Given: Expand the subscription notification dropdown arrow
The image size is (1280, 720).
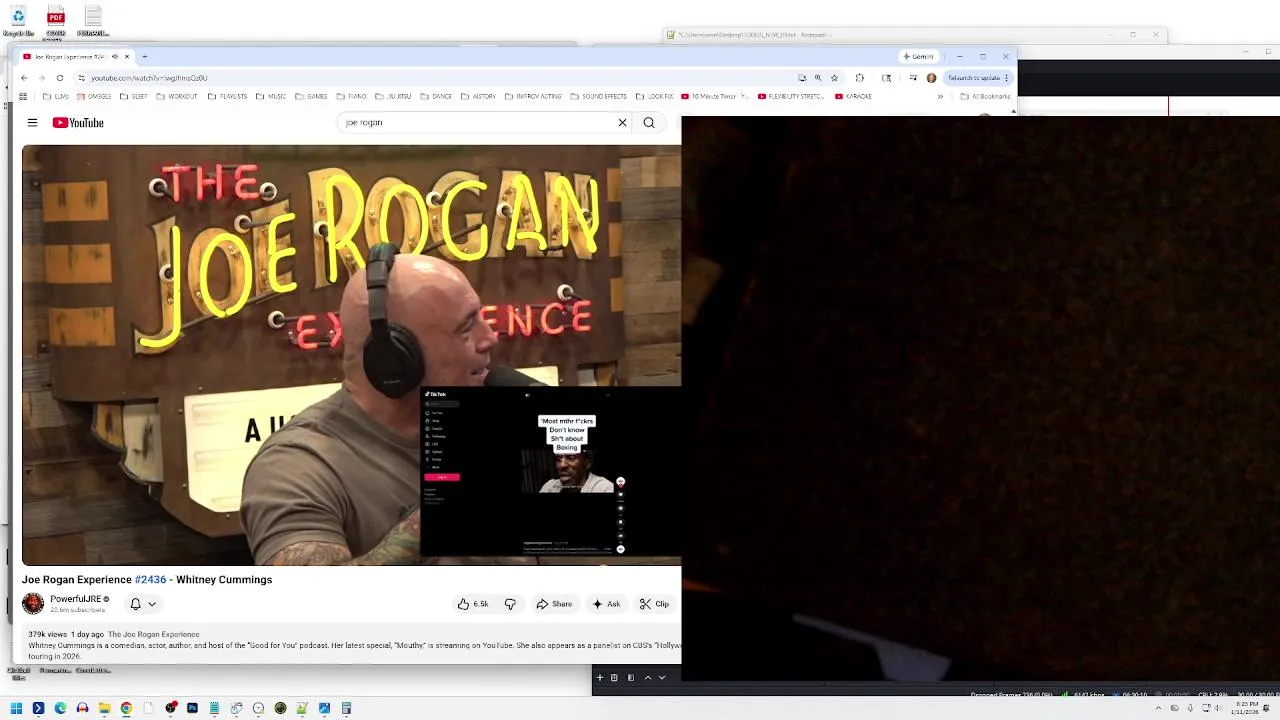Looking at the screenshot, I should (x=152, y=604).
